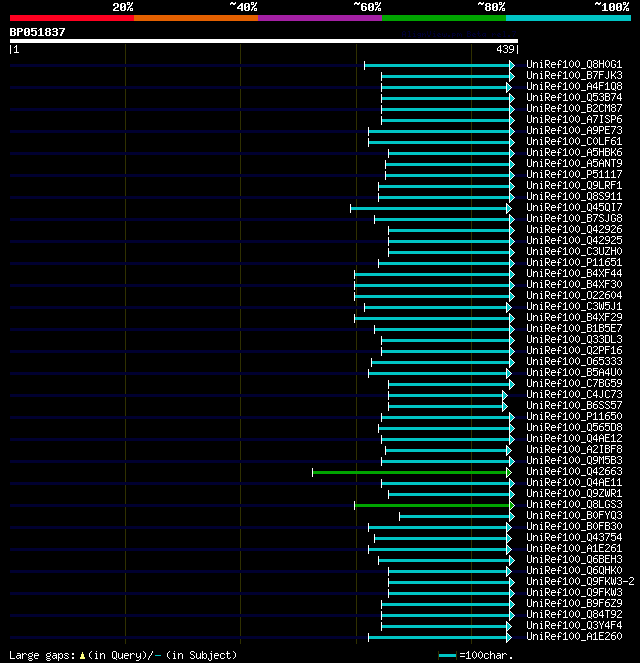
Task: Click green alignment bar for Q42663
Action: tap(412, 472)
